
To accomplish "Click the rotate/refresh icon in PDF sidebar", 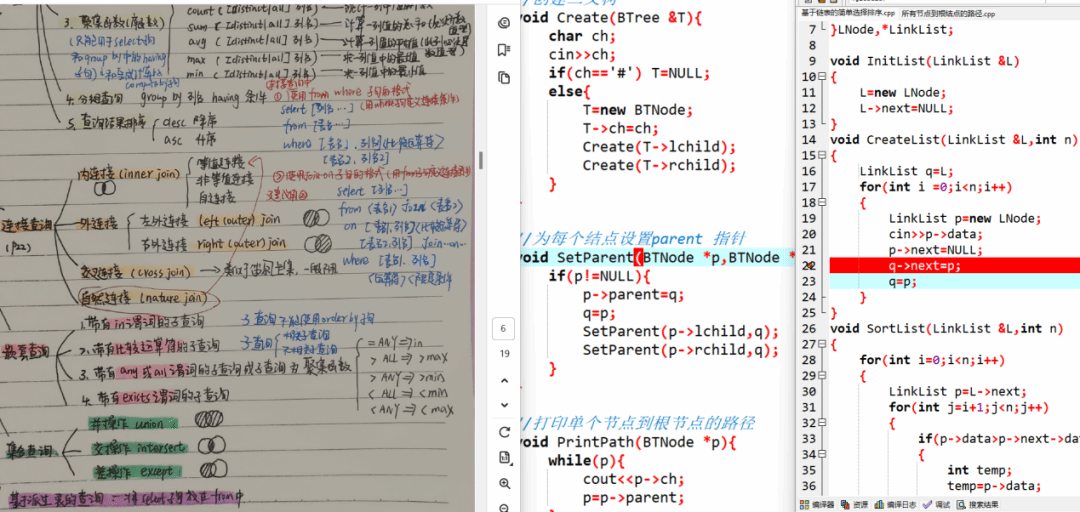I will 503,432.
